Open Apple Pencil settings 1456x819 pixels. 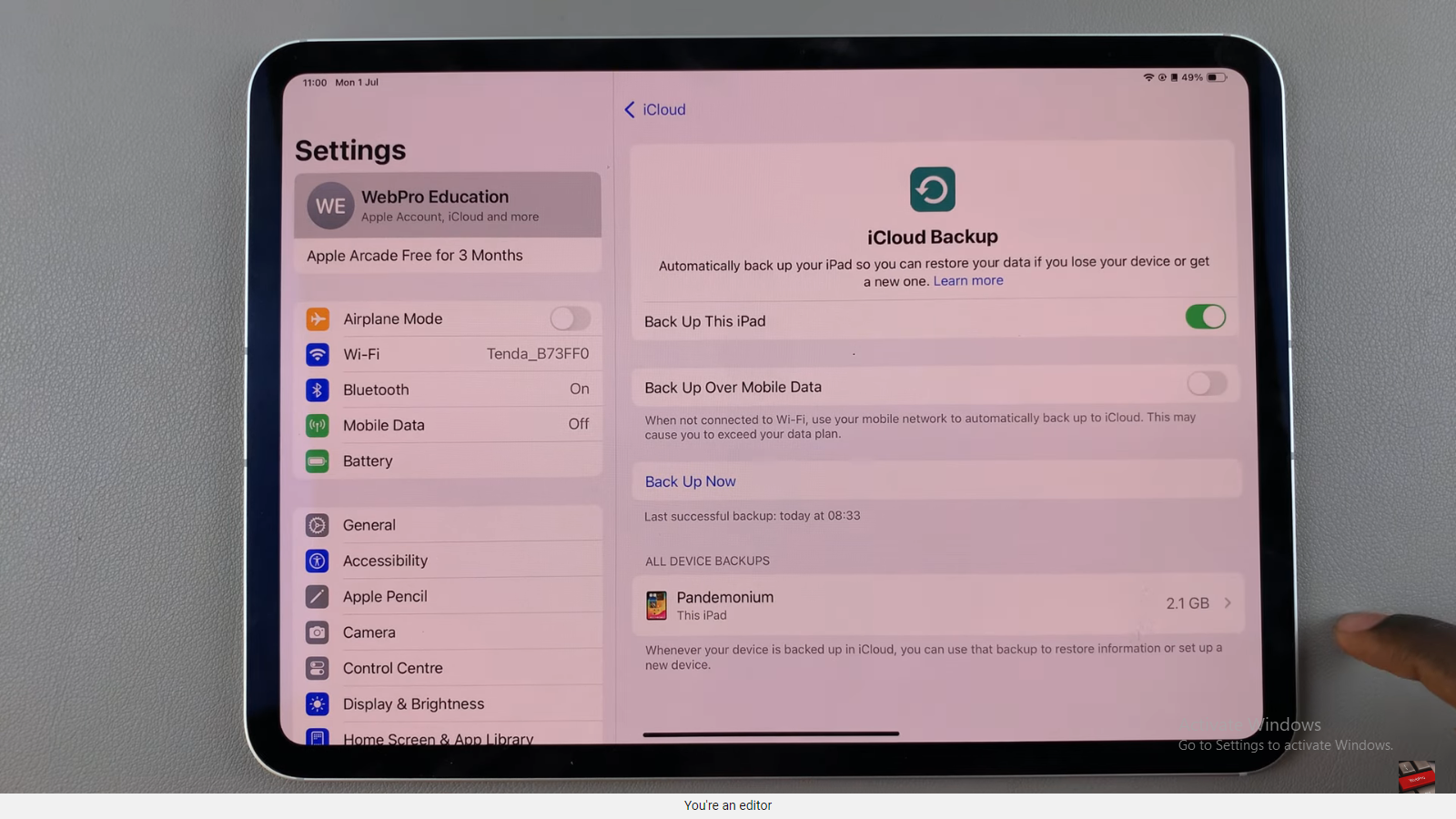pos(450,597)
